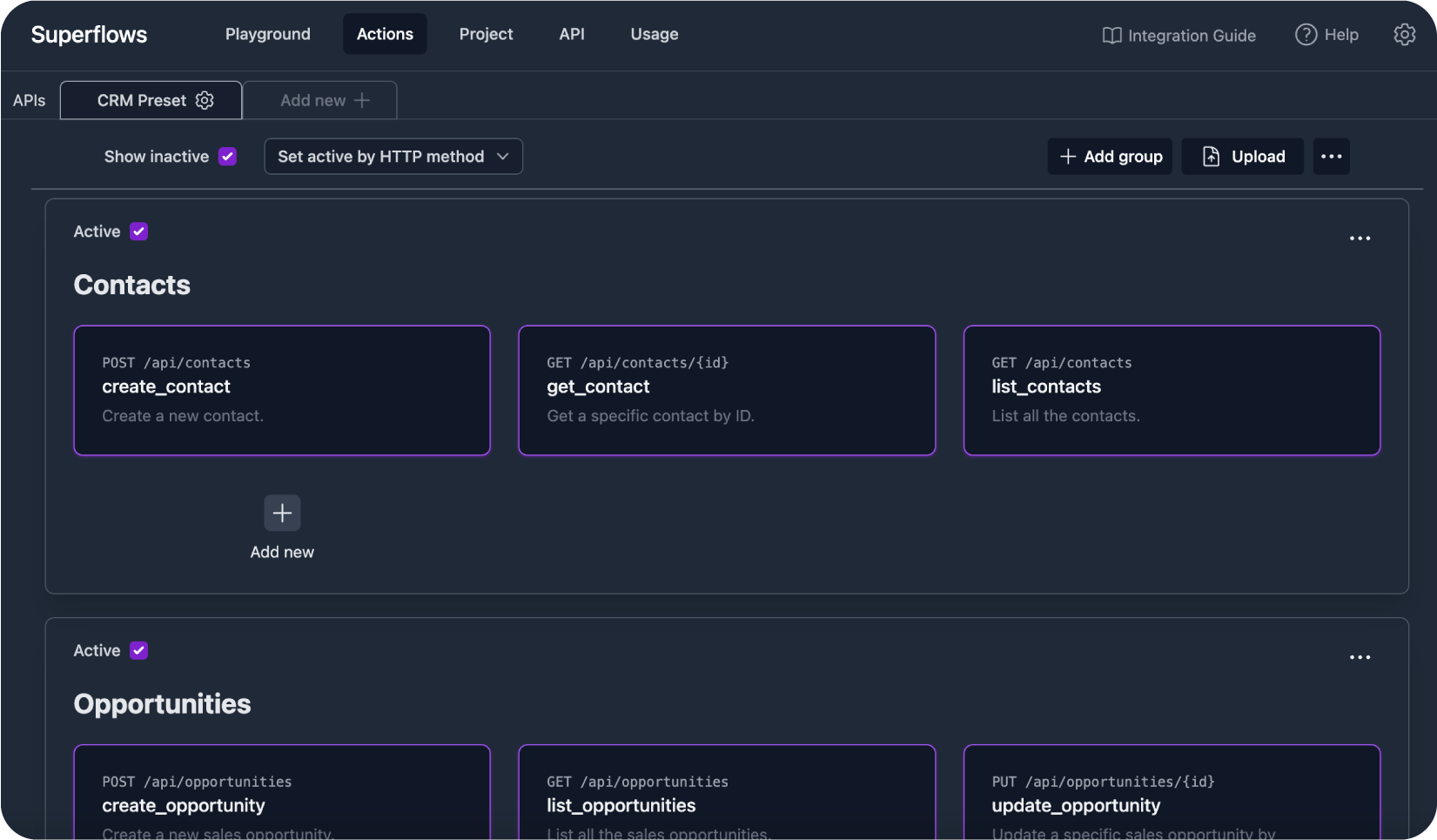
Task: Open the Contacts group ellipsis menu
Action: (x=1360, y=238)
